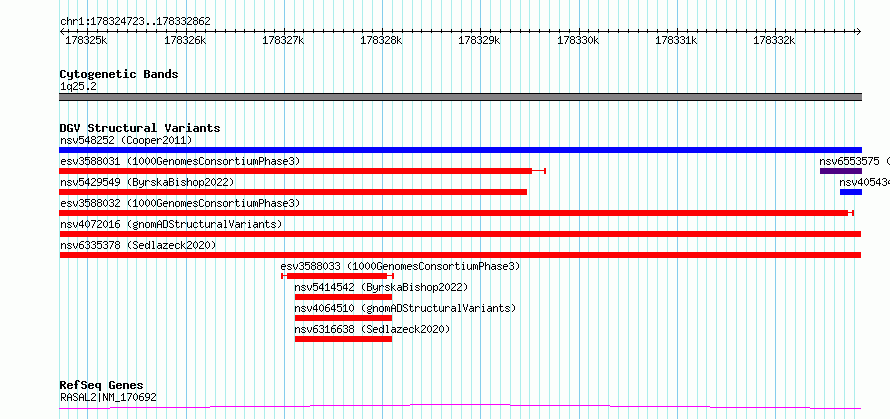
Task: Click the gray 1q25.2 cytogenetic band bar
Action: [x=460, y=97]
